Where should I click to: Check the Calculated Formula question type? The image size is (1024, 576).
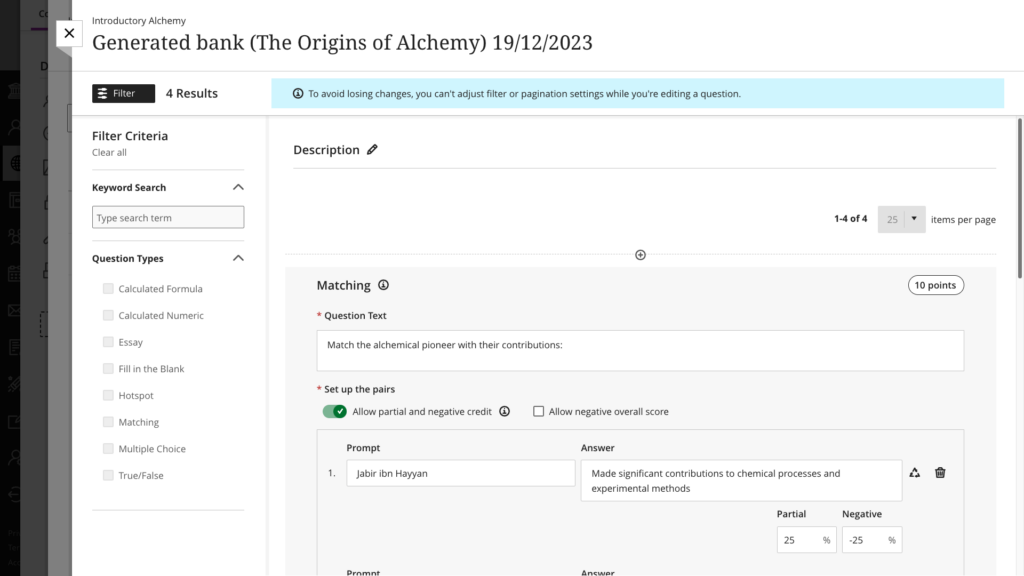tap(108, 289)
